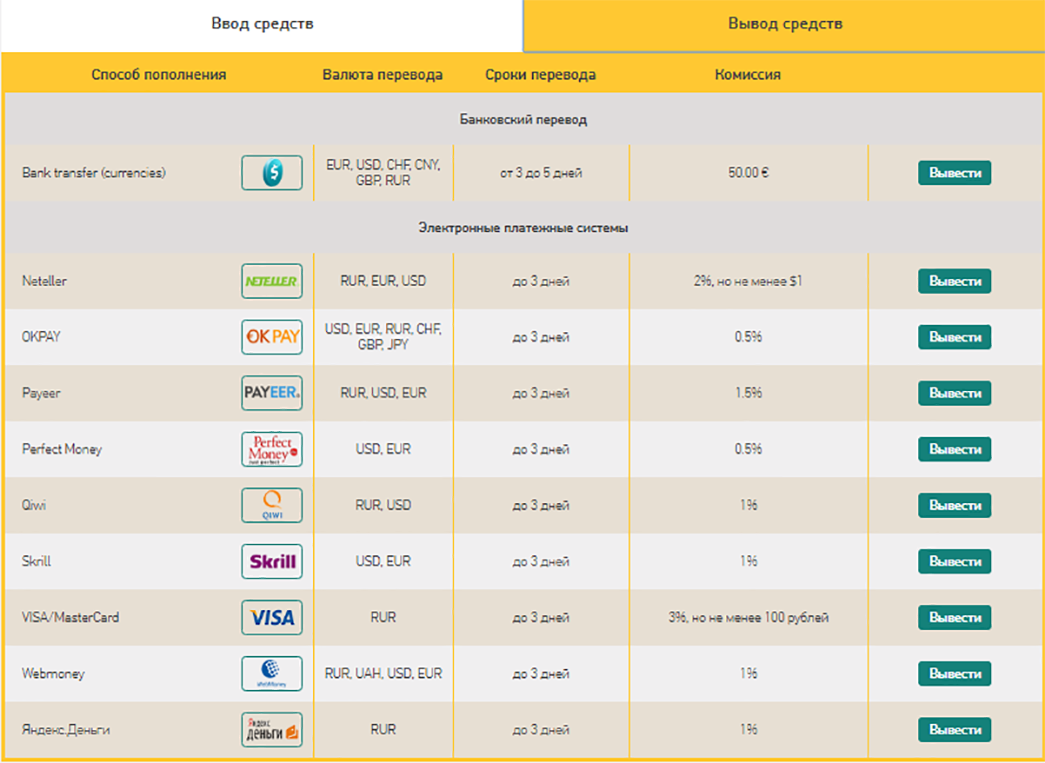Screen dimensions: 1045x763
Task: Click the Комиссия column header
Action: 748,75
